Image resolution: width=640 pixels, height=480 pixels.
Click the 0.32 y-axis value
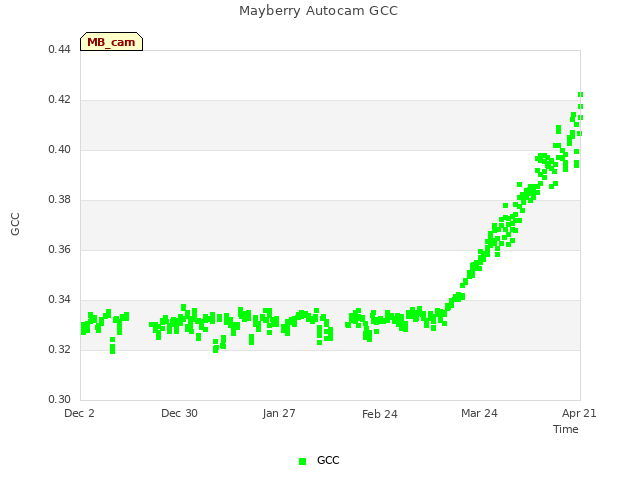pyautogui.click(x=59, y=349)
